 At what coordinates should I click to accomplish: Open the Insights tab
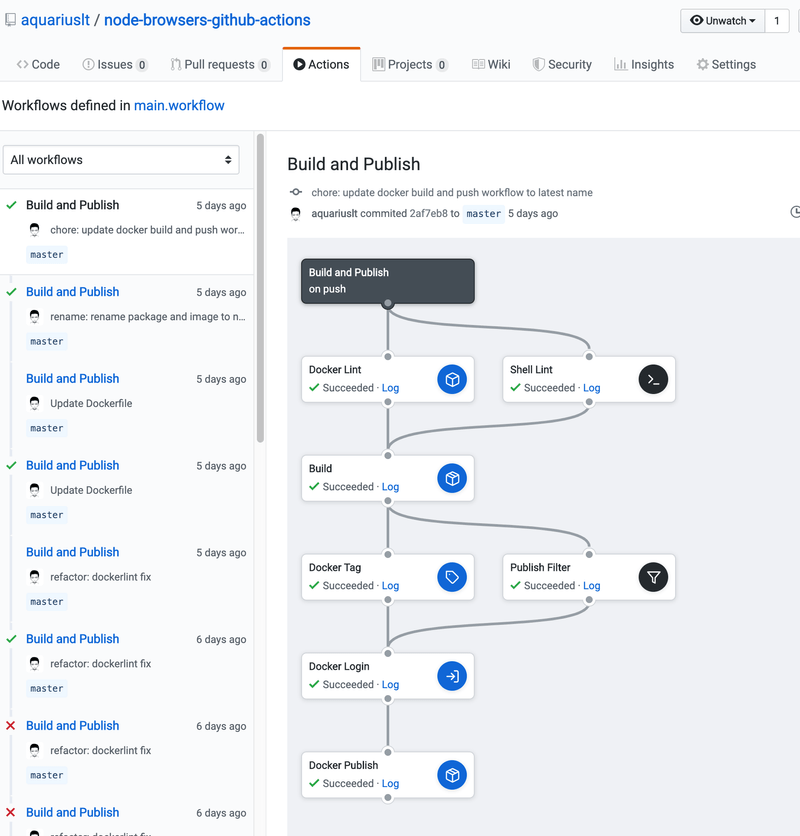[644, 65]
